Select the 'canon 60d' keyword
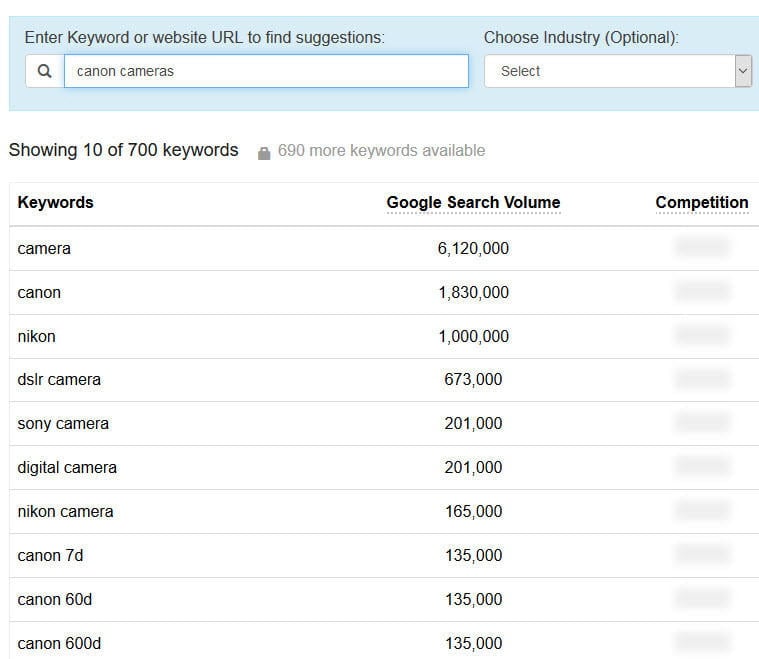Image resolution: width=759 pixels, height=659 pixels. (55, 599)
